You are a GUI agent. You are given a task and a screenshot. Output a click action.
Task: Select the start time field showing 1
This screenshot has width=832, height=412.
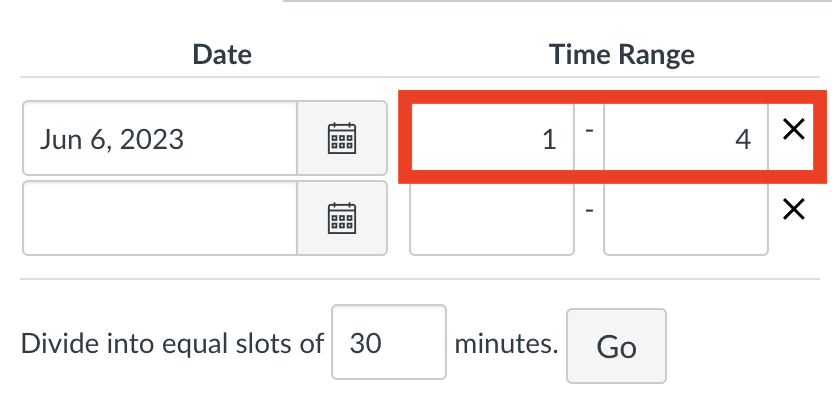tap(492, 138)
